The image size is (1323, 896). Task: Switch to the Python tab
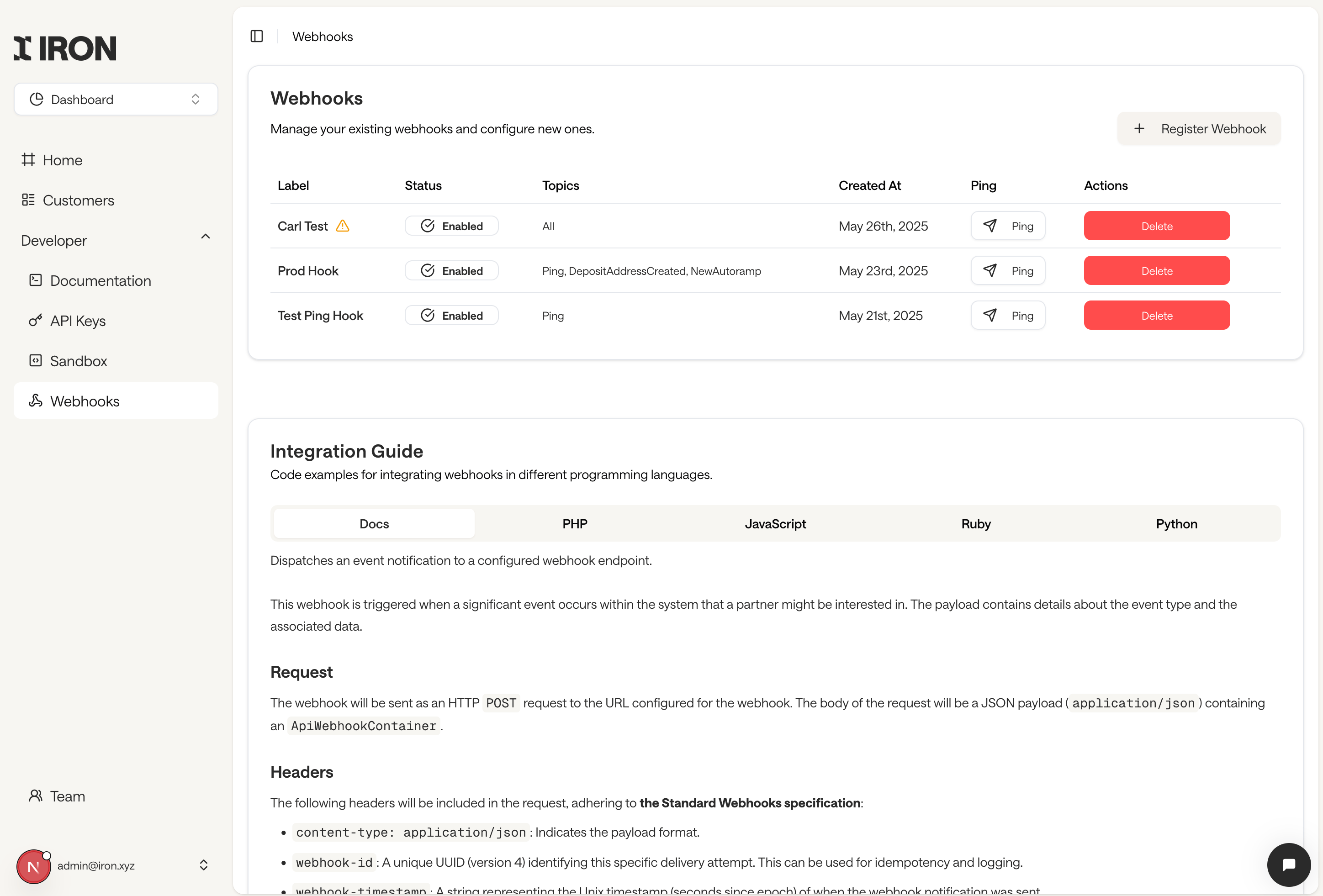[x=1177, y=524]
